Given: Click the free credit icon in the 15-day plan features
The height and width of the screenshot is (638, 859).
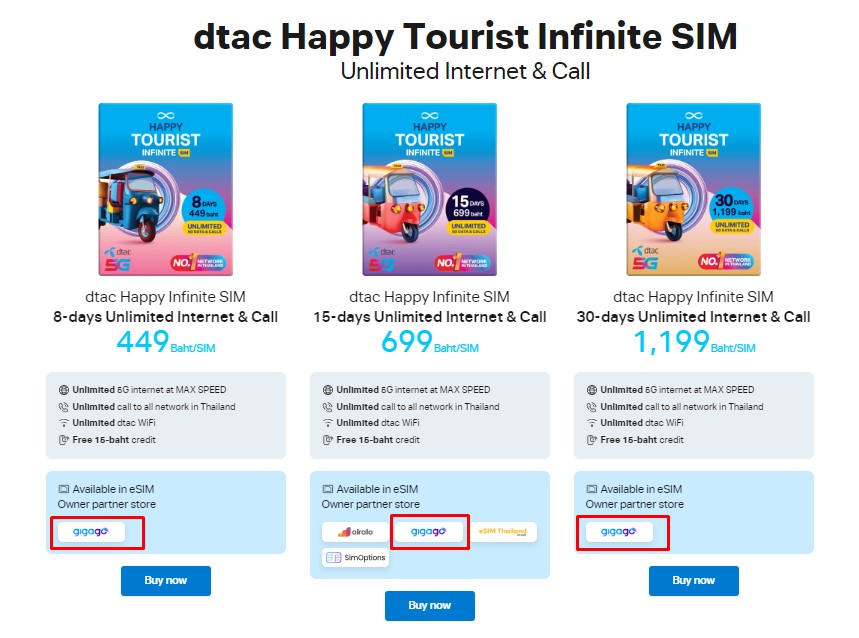Looking at the screenshot, I should [328, 440].
